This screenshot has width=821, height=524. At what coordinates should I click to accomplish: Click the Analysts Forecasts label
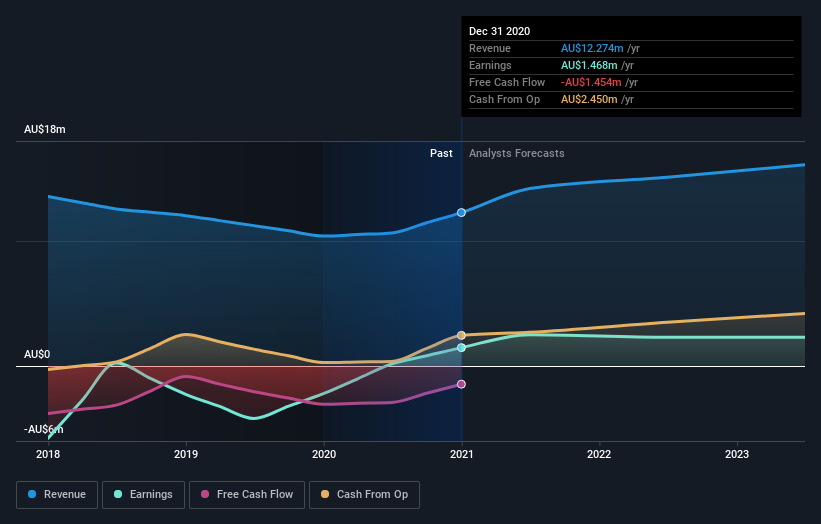(x=517, y=153)
